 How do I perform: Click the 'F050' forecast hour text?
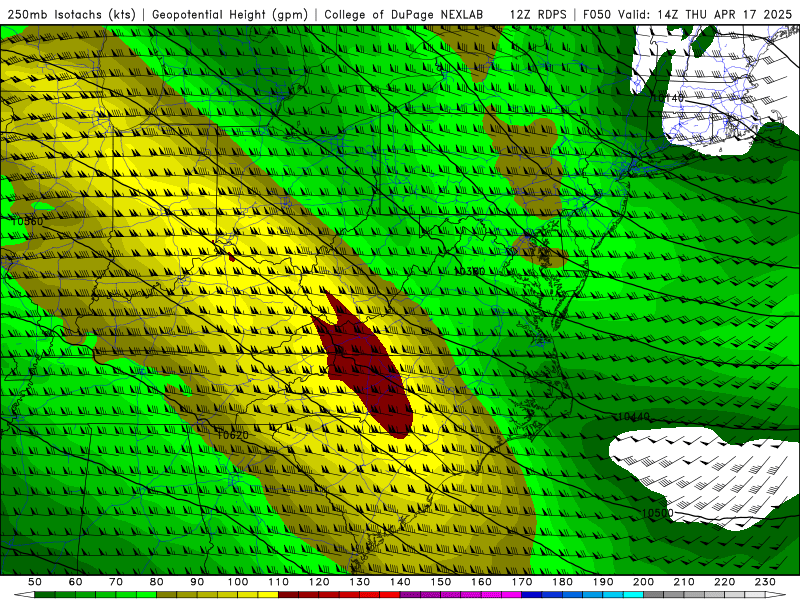click(x=596, y=14)
